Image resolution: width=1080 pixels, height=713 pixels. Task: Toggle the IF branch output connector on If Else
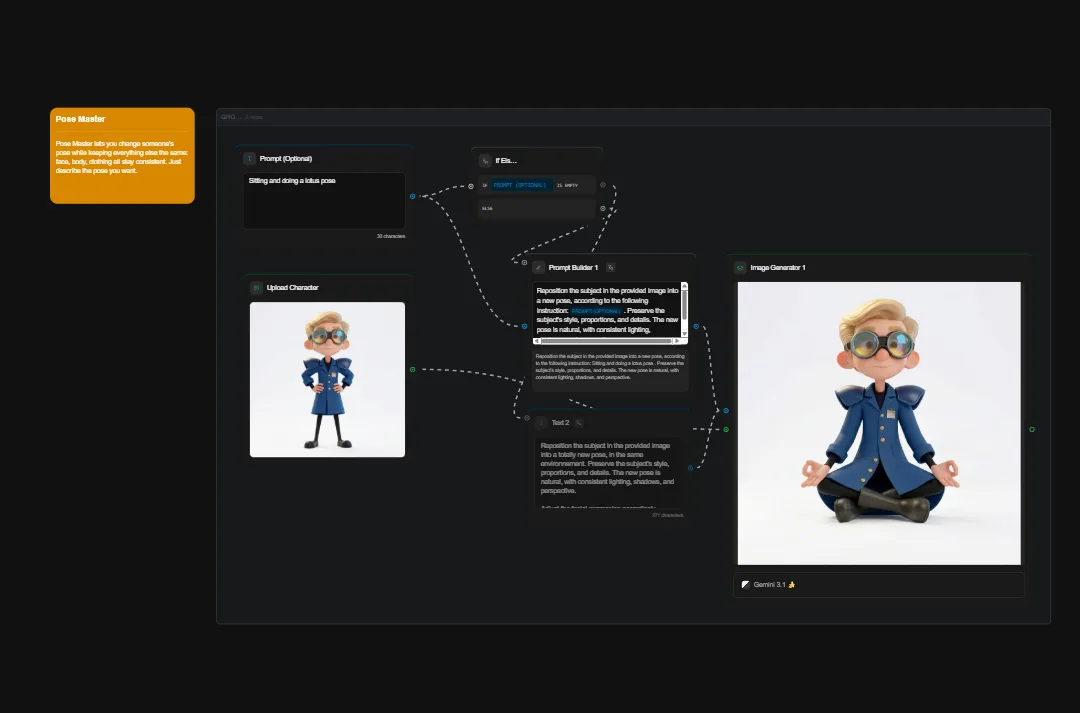(603, 185)
